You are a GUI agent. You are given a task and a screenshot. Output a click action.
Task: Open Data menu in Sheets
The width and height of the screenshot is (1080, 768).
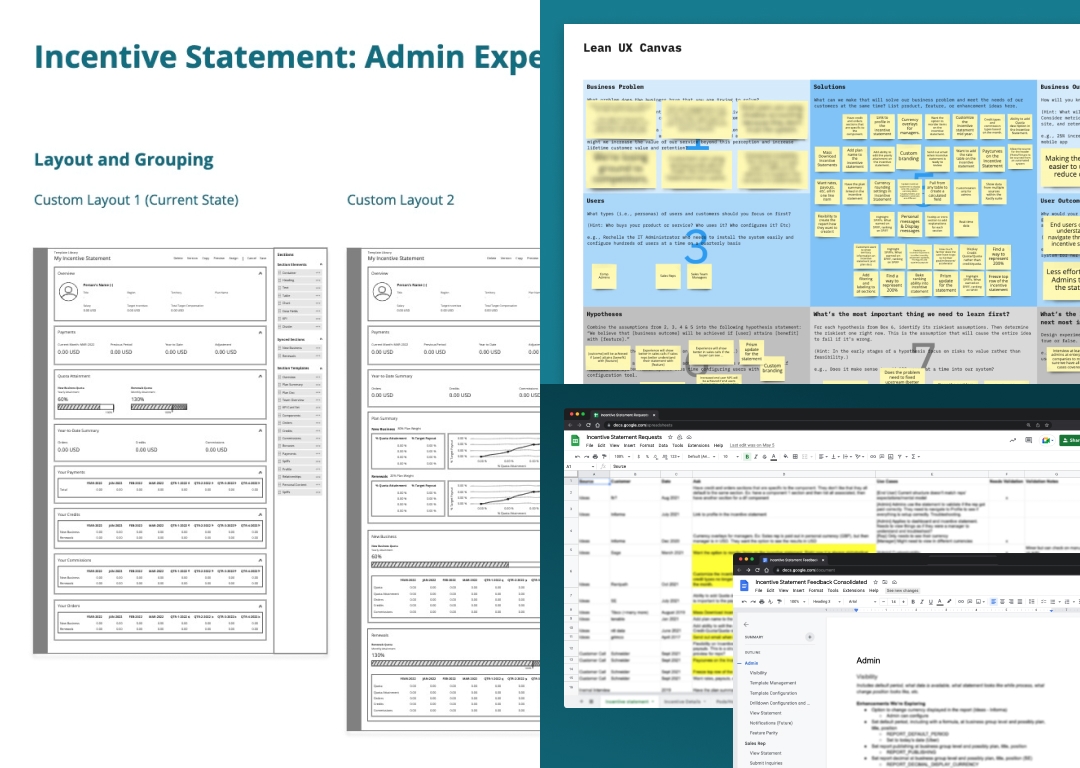coord(663,446)
